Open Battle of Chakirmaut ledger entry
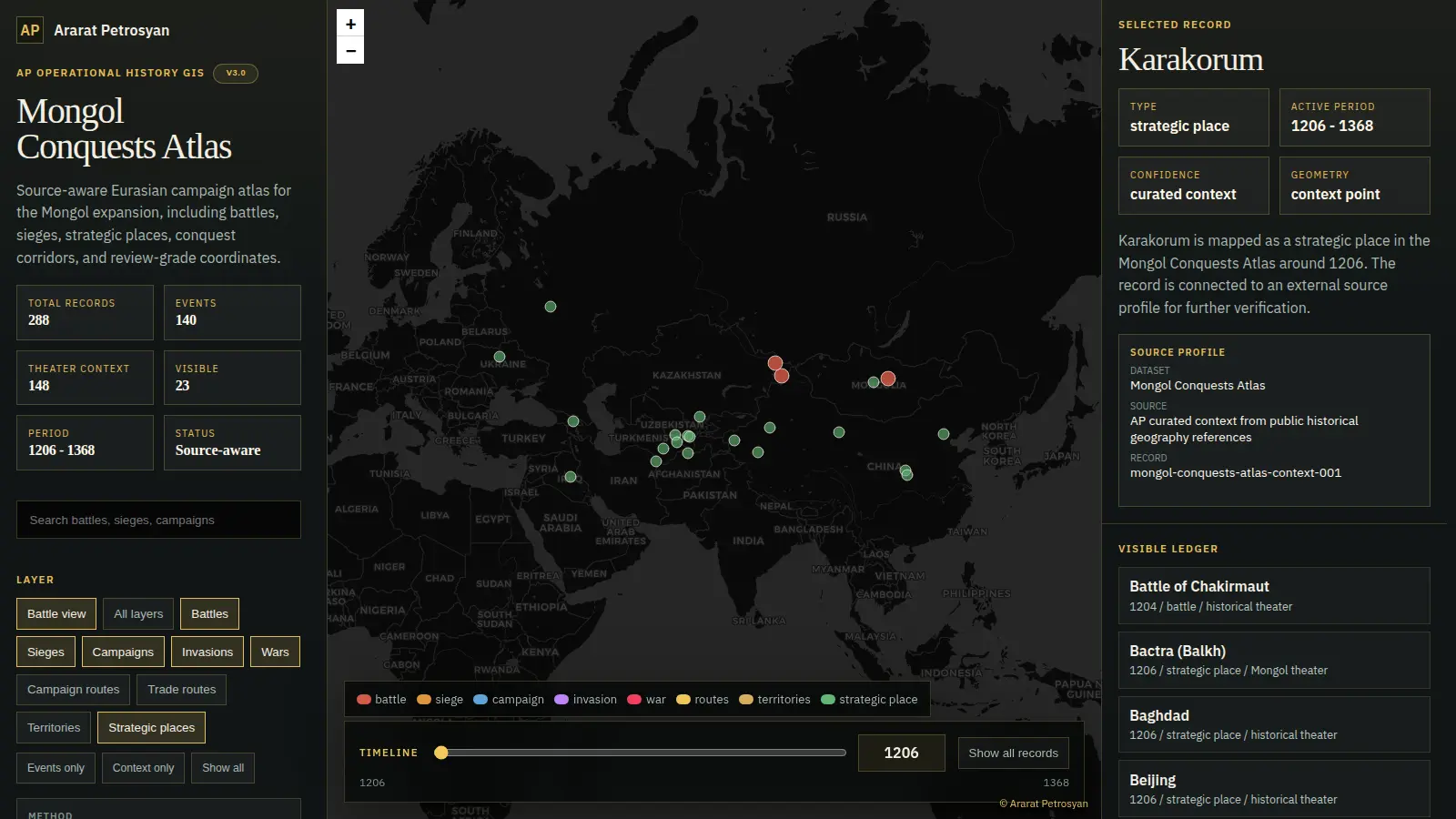The width and height of the screenshot is (1456, 819). (1274, 596)
